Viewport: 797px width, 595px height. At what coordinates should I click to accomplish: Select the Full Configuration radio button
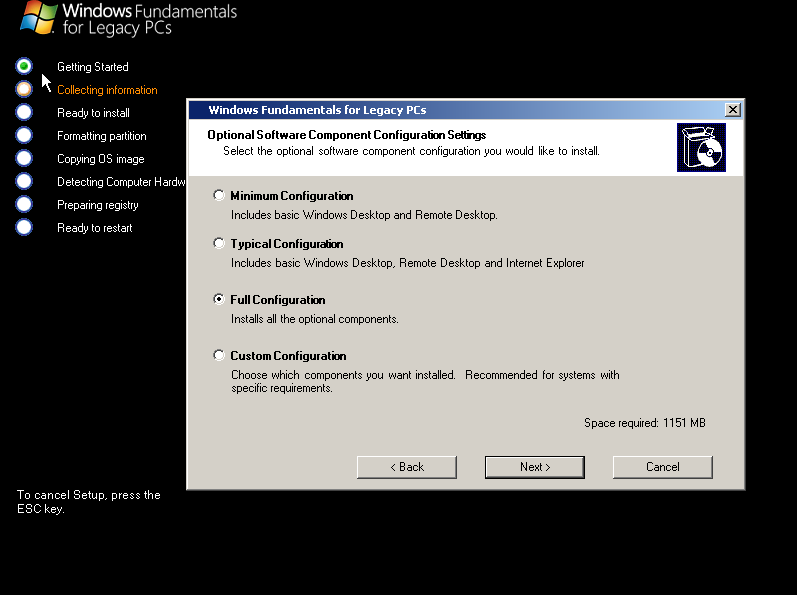tap(219, 299)
